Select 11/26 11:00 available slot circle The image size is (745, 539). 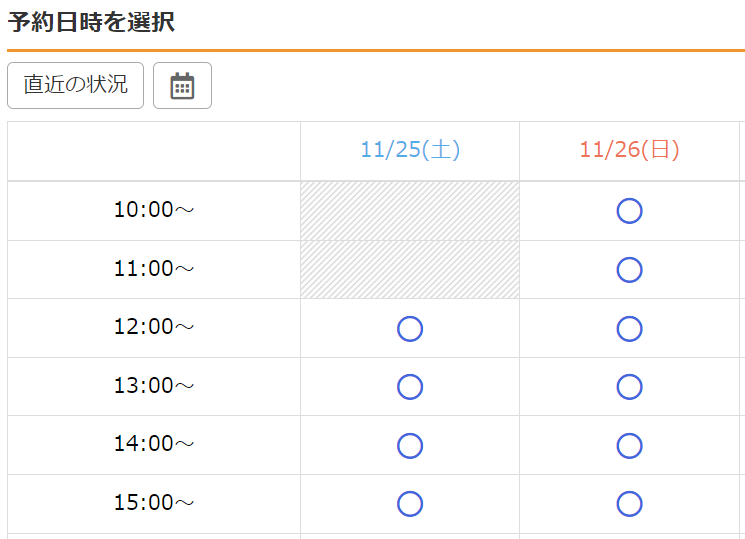point(630,270)
